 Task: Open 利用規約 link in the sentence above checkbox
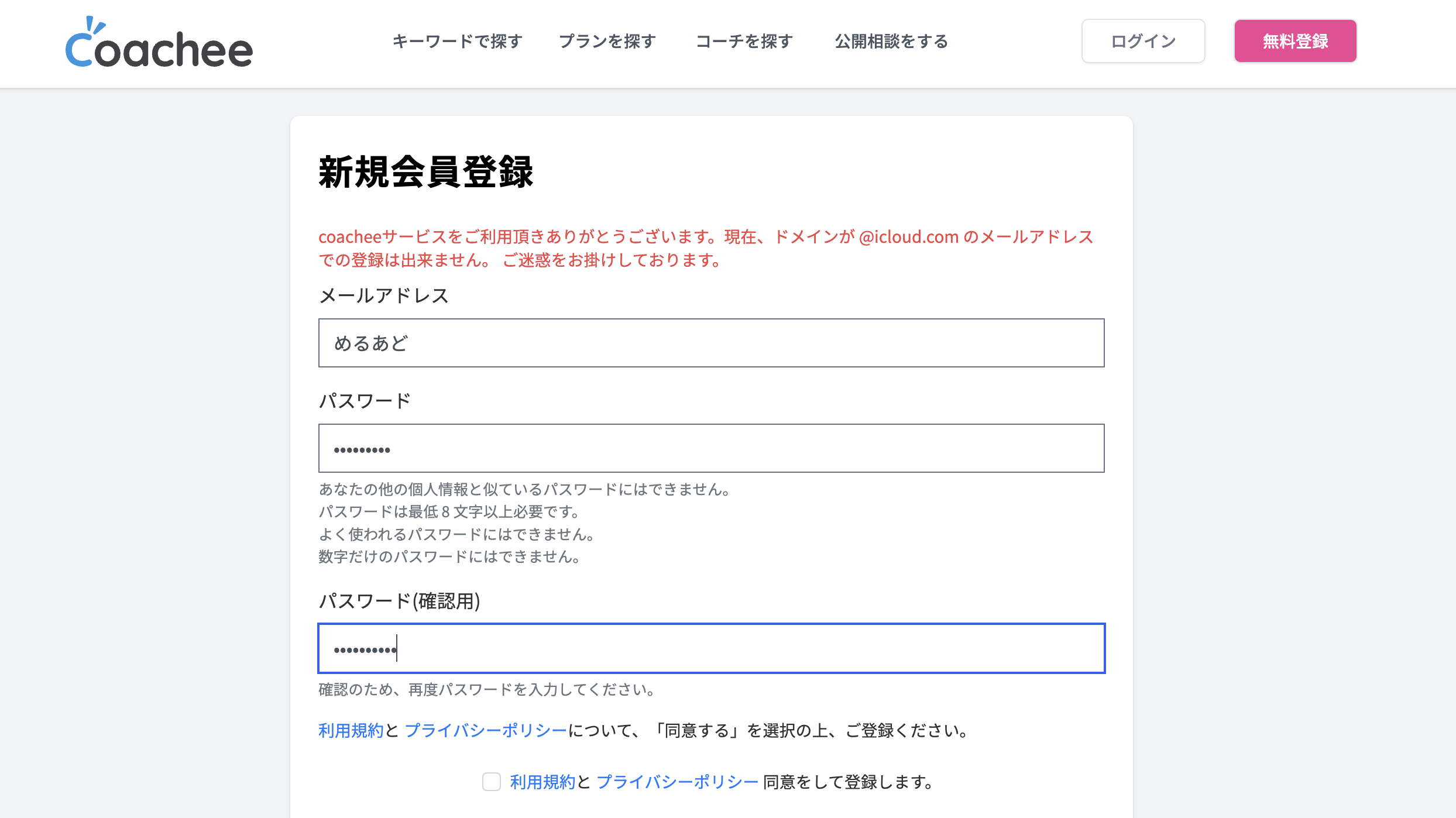click(x=351, y=731)
